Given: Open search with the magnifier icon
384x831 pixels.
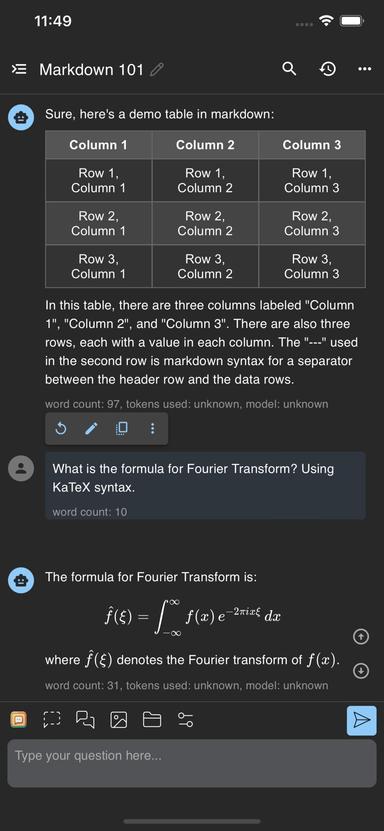Looking at the screenshot, I should (x=289, y=69).
